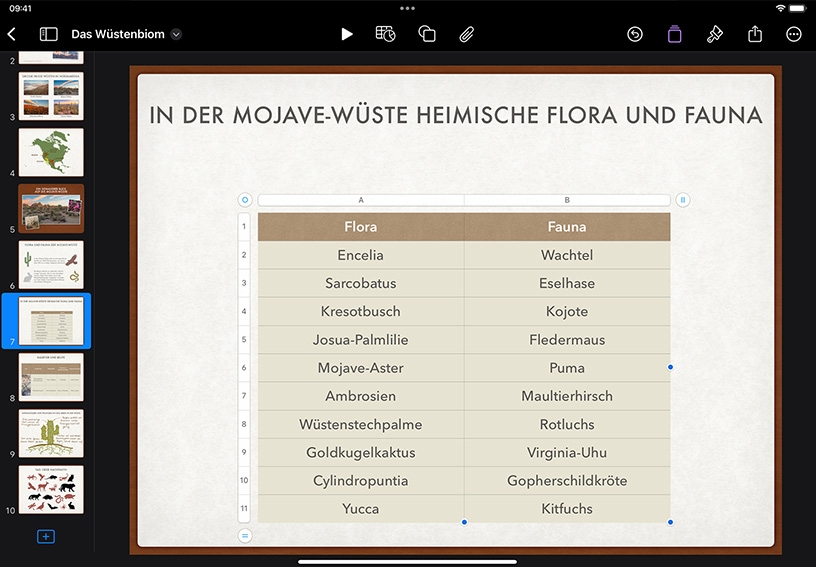Insert a table or chart from the toolbar
Screen dimensions: 816x567
click(x=385, y=34)
